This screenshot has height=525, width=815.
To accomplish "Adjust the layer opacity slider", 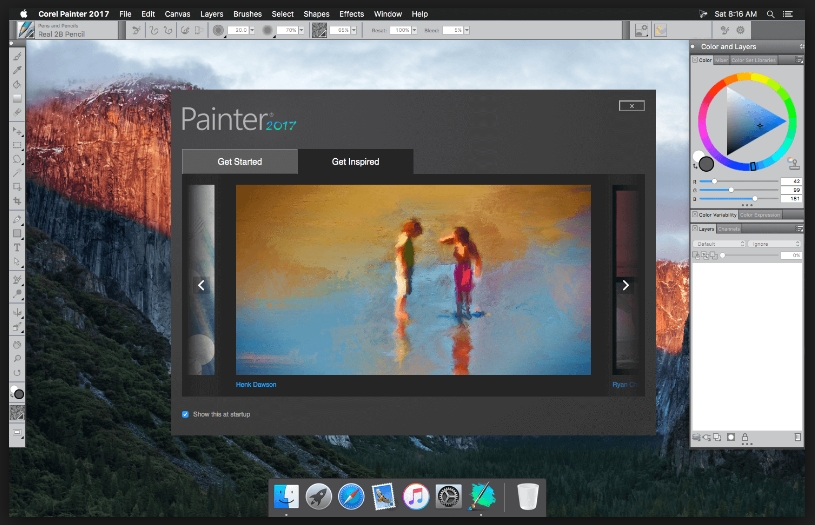I will coord(750,255).
